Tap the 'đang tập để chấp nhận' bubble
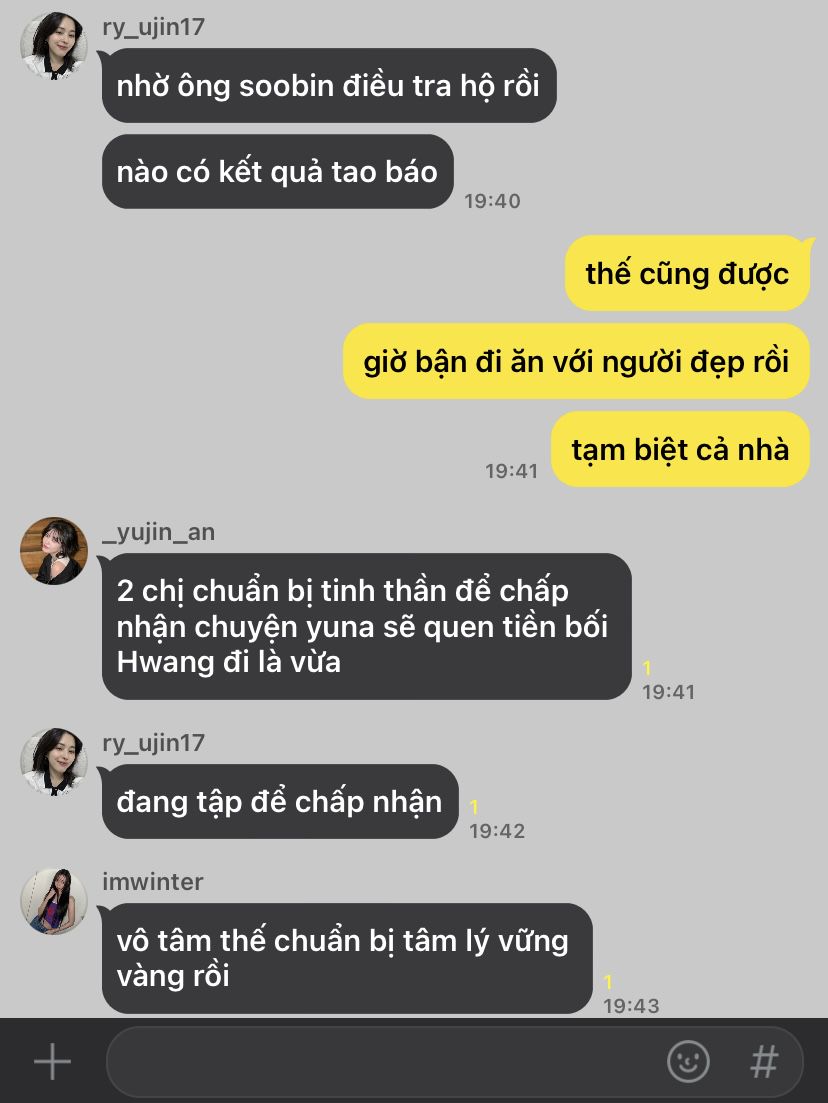This screenshot has width=828, height=1103. [x=280, y=801]
